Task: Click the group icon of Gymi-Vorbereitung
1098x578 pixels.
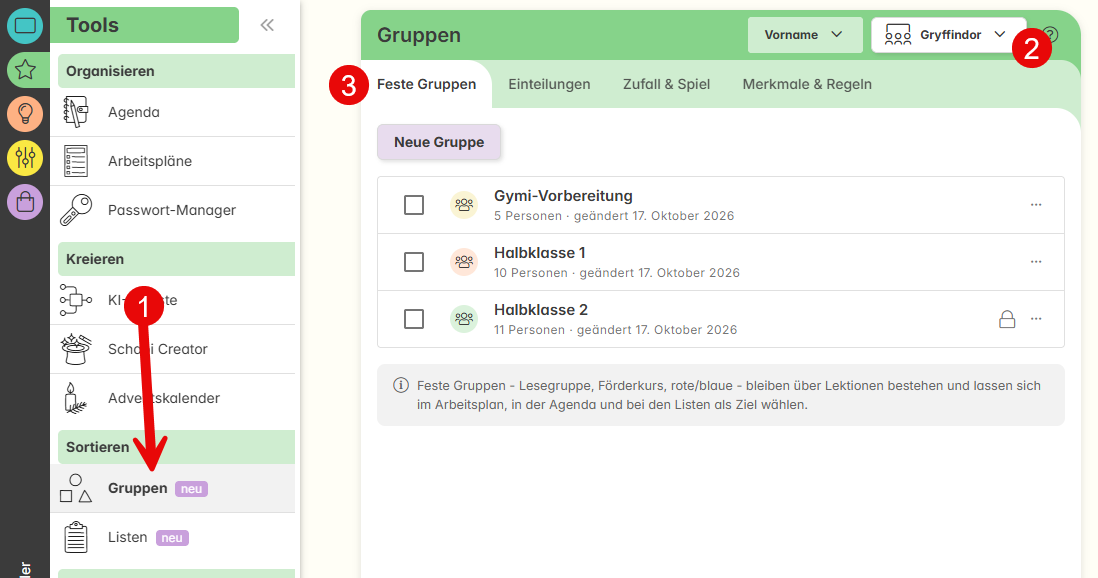Action: pos(464,205)
